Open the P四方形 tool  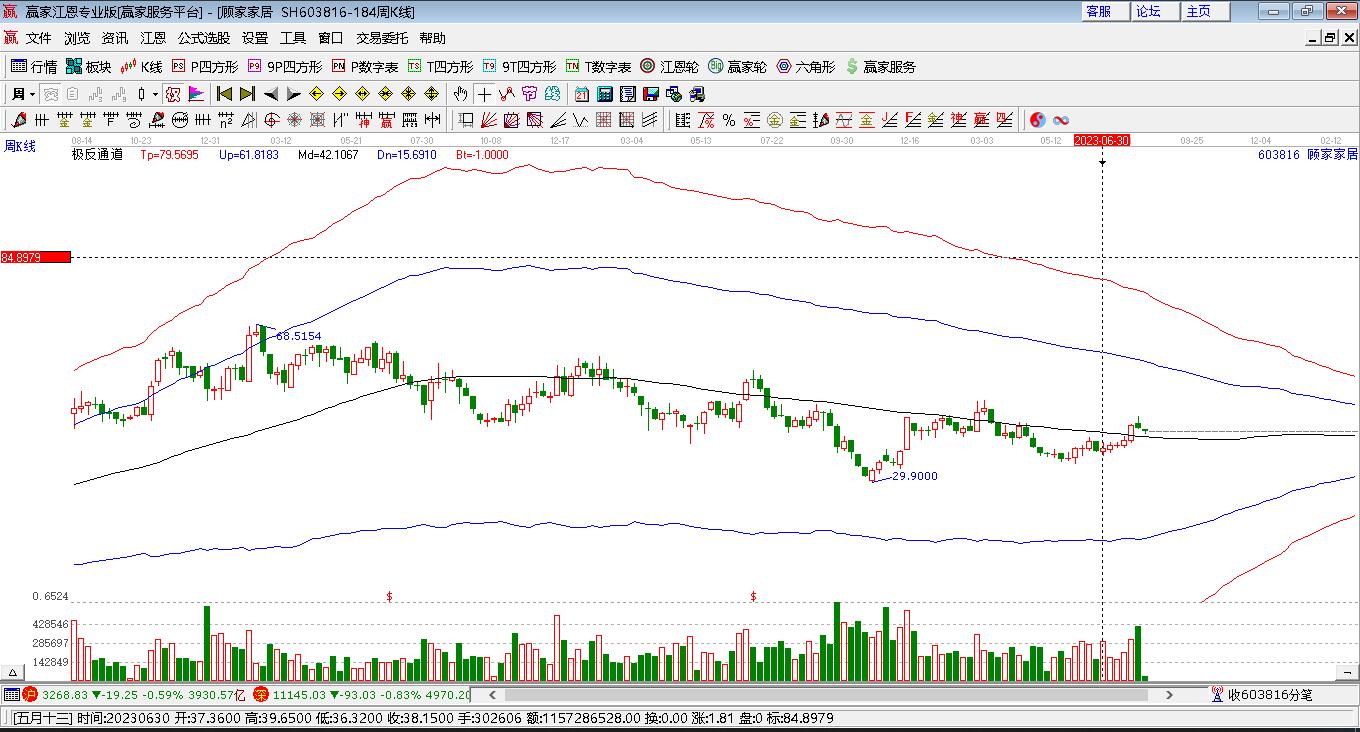pyautogui.click(x=205, y=67)
